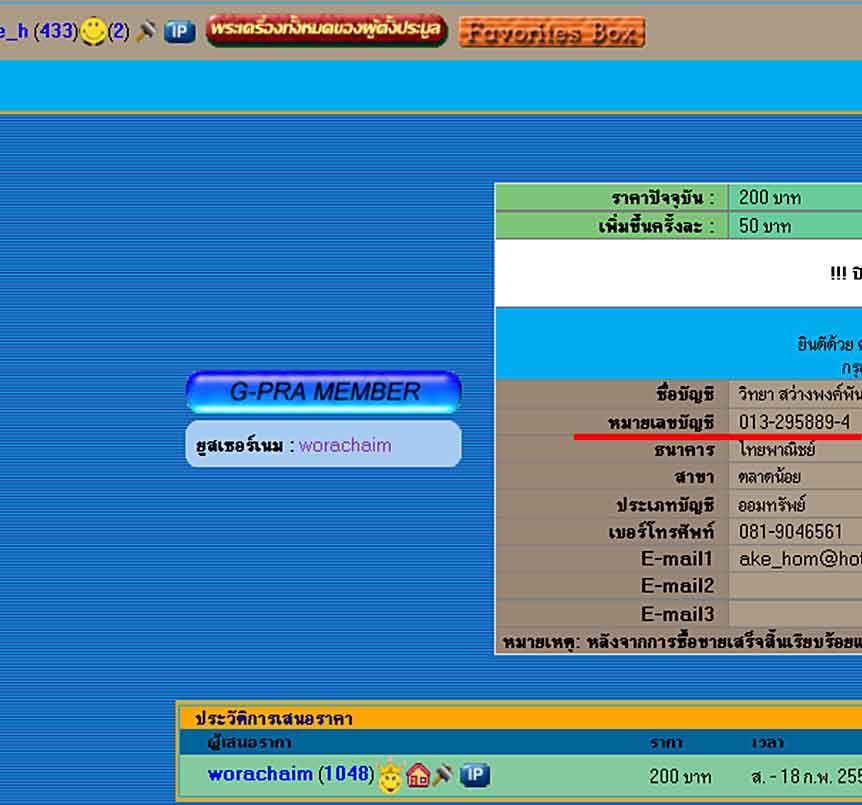862x805 pixels.
Task: Open worachaim bidder profile link in history
Action: [x=260, y=774]
